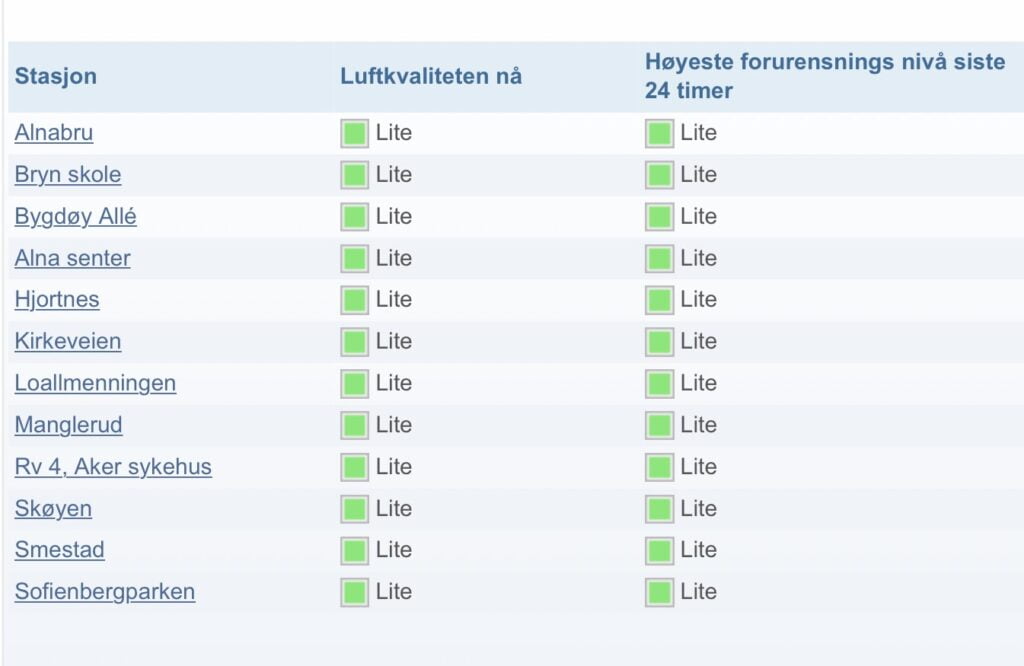Open Loallmenningen station details
The width and height of the screenshot is (1024, 666).
[x=95, y=383]
